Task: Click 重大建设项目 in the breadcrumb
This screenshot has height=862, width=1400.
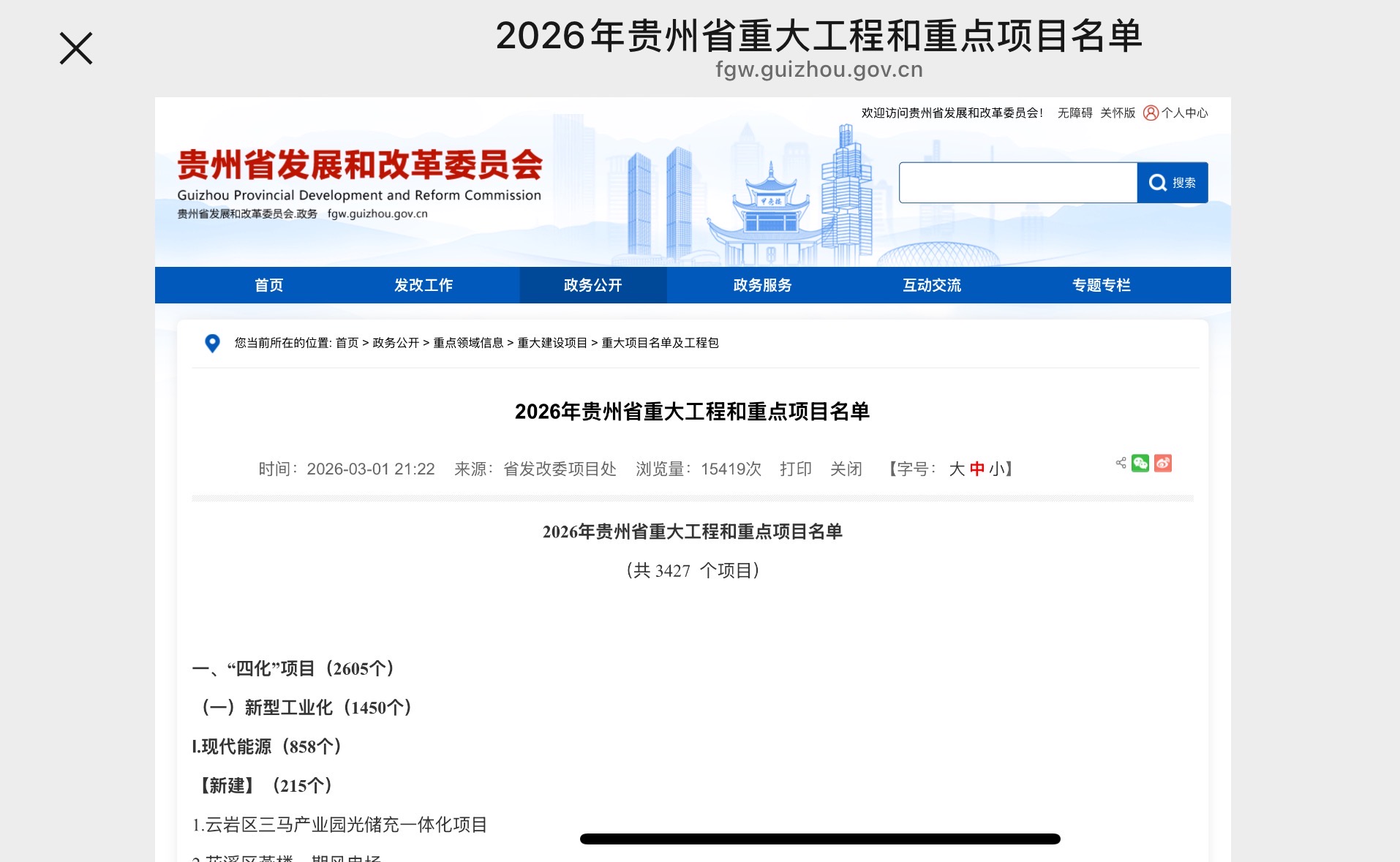Action: (x=552, y=343)
